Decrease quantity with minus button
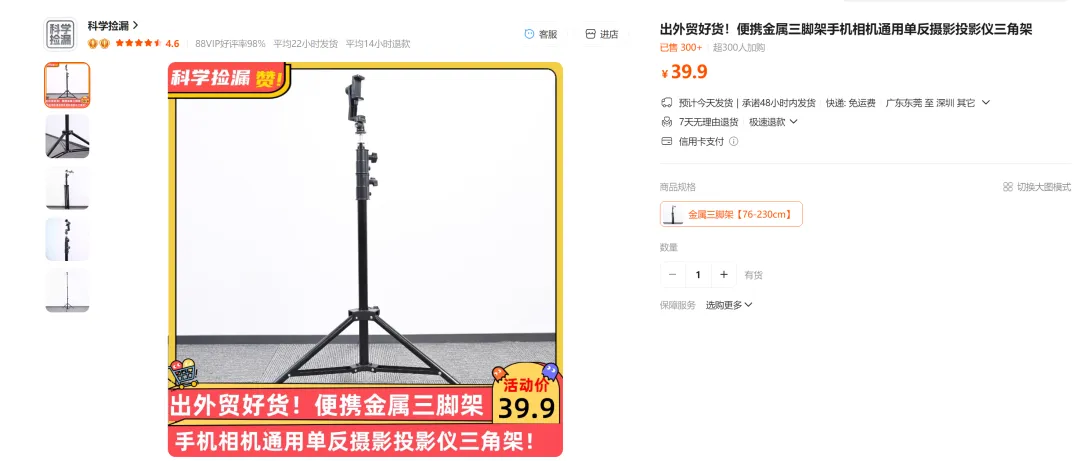 point(672,274)
